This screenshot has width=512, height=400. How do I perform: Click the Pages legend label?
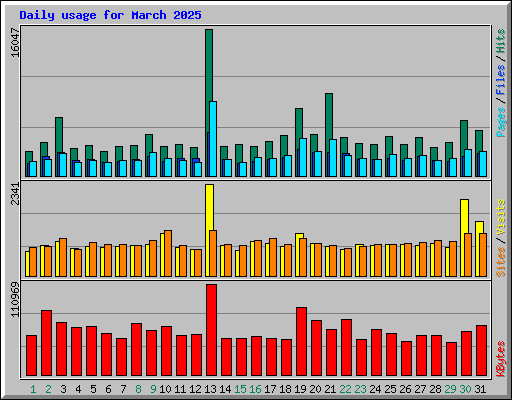point(501,122)
